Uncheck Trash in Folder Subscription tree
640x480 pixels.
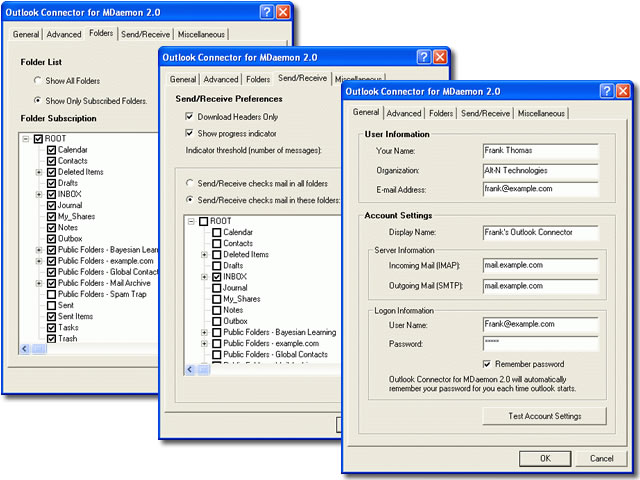click(x=51, y=339)
